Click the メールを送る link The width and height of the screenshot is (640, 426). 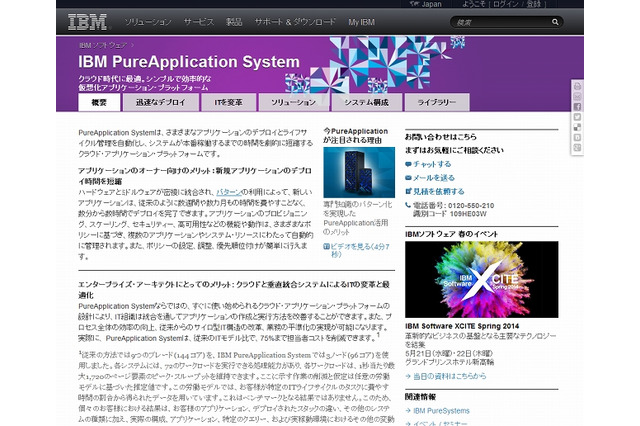[x=434, y=177]
